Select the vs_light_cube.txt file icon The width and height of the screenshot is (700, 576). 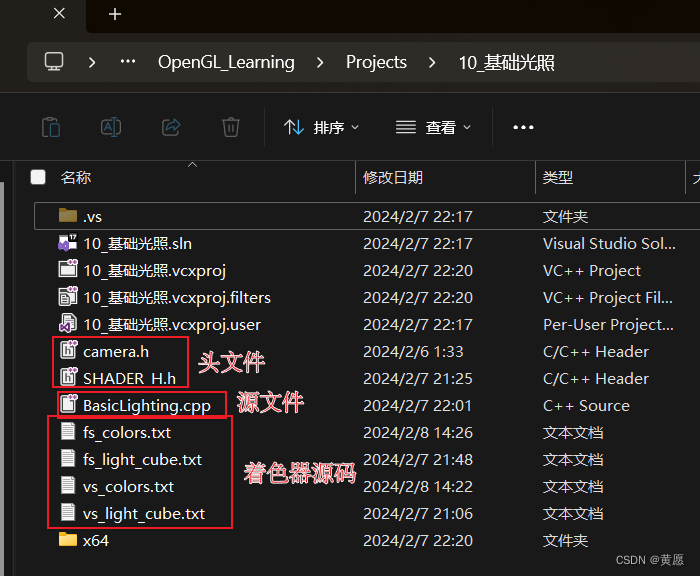point(68,512)
